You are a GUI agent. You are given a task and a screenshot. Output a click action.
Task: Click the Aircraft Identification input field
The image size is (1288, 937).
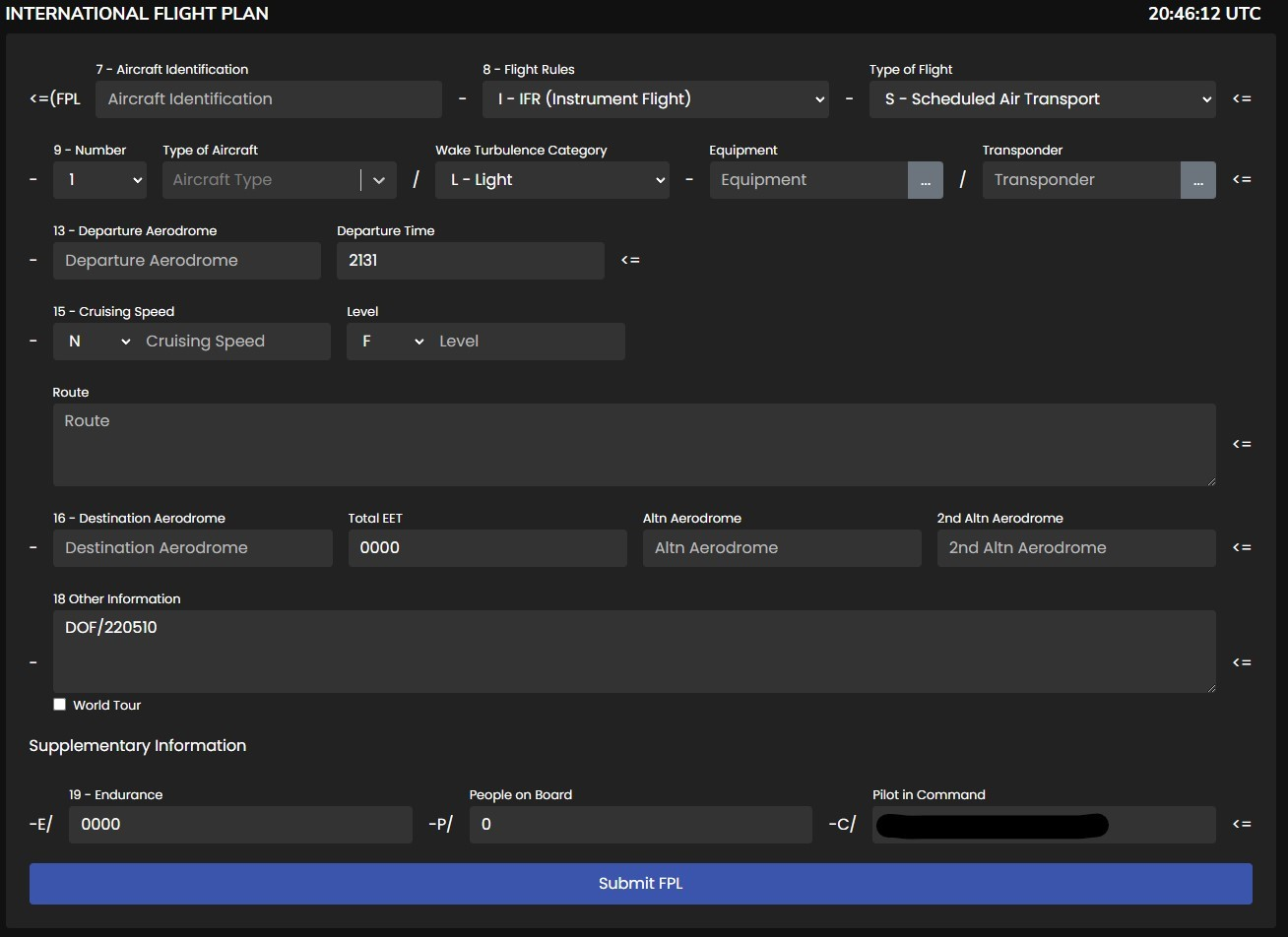click(269, 99)
